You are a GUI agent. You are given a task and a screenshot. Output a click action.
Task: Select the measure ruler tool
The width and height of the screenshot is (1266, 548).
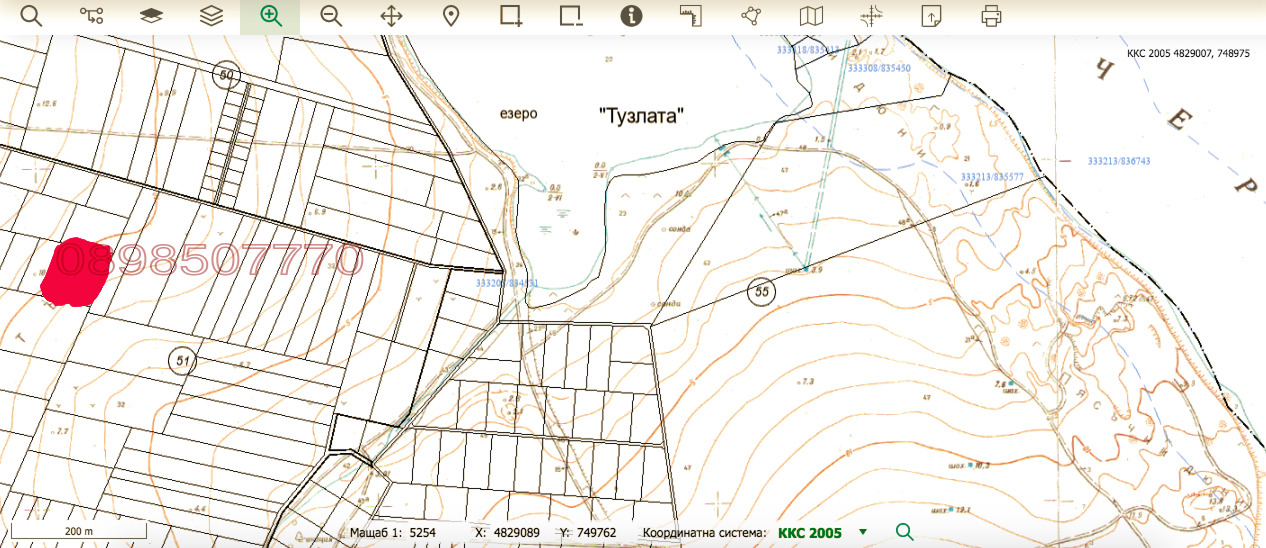pyautogui.click(x=691, y=16)
